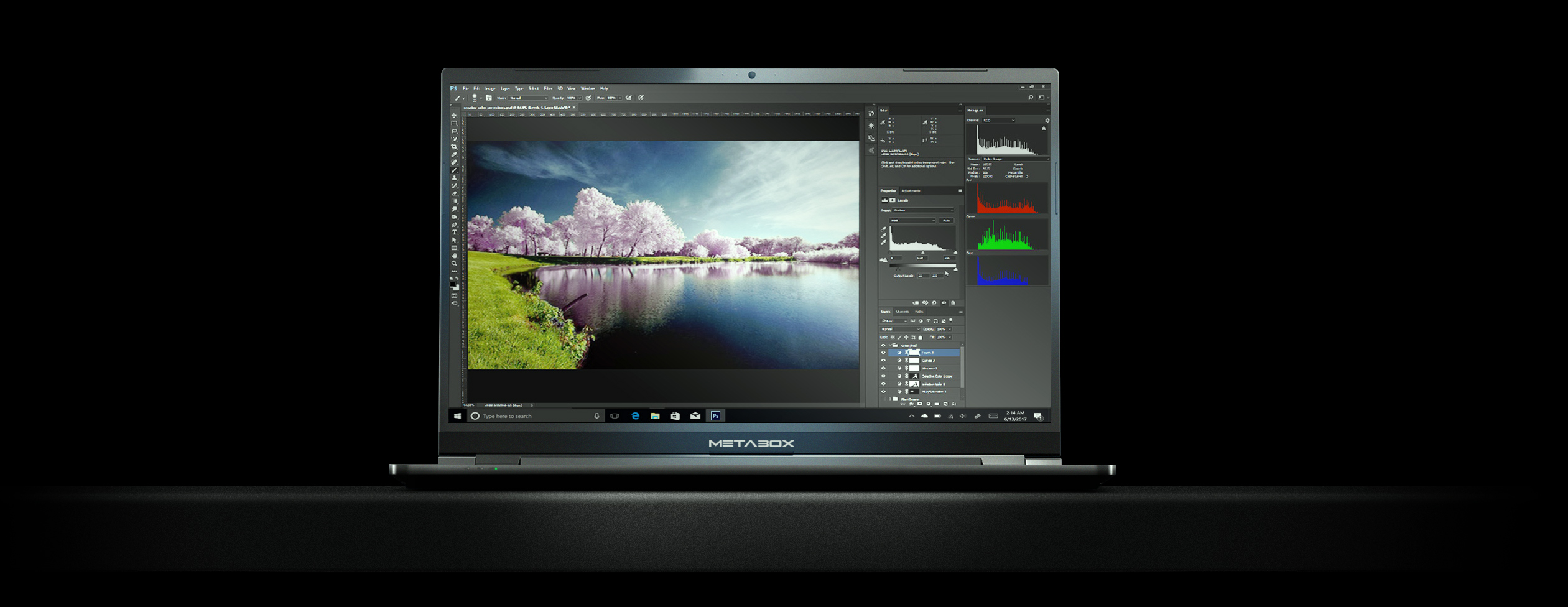
Task: Close the open document tab
Action: pos(574,108)
